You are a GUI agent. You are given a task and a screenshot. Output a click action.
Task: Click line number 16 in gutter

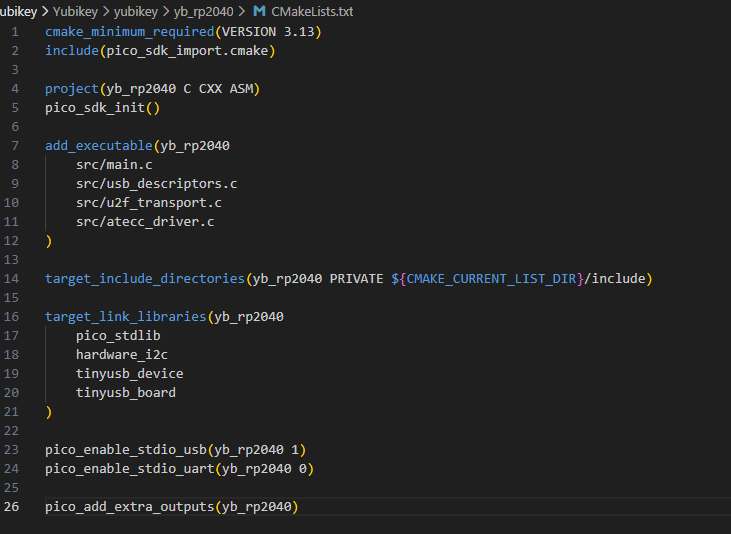(12, 317)
